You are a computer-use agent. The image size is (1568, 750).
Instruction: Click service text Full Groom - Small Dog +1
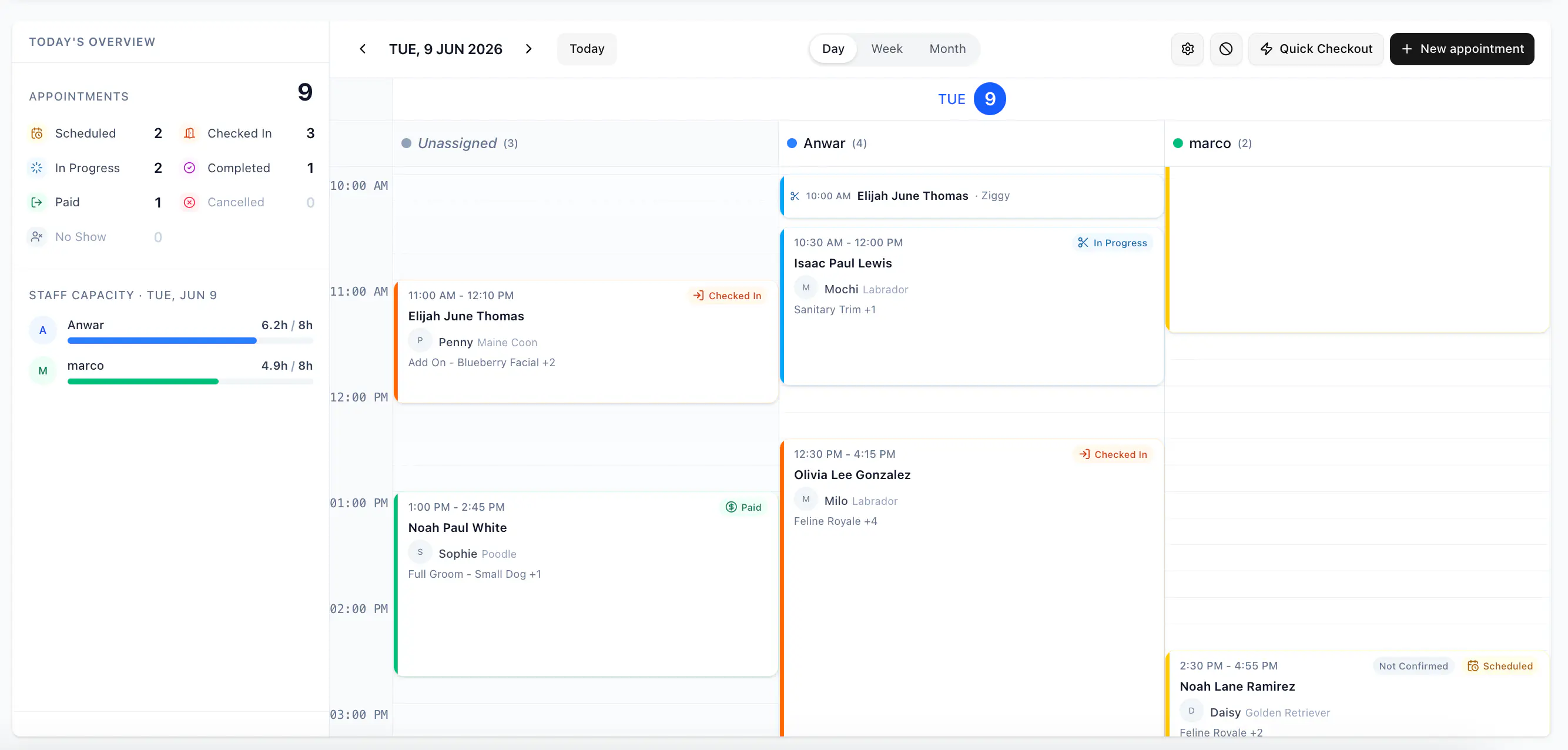[x=474, y=575]
